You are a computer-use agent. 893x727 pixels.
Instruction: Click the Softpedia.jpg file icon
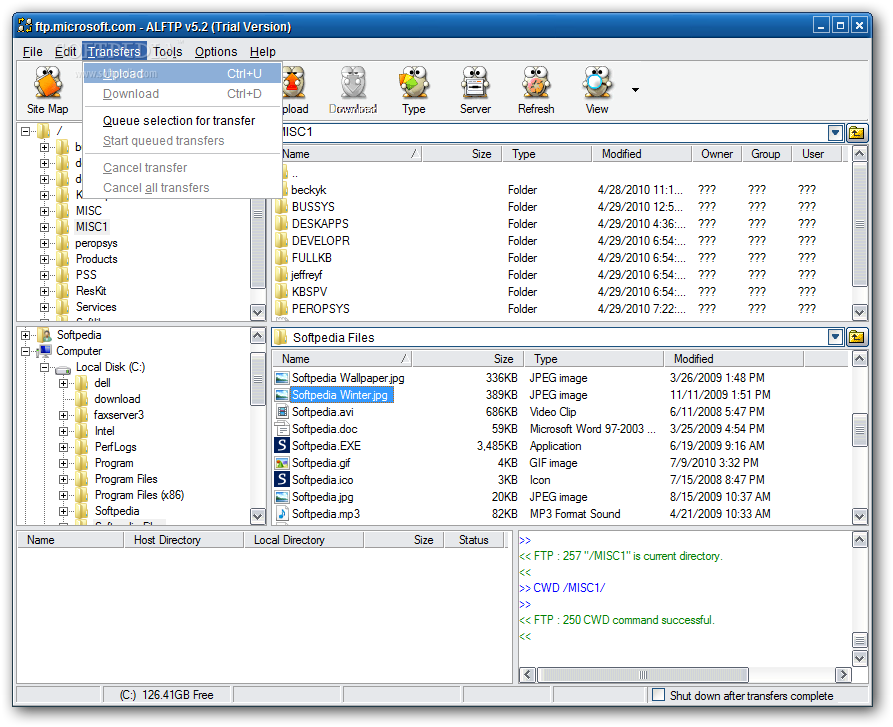point(281,497)
